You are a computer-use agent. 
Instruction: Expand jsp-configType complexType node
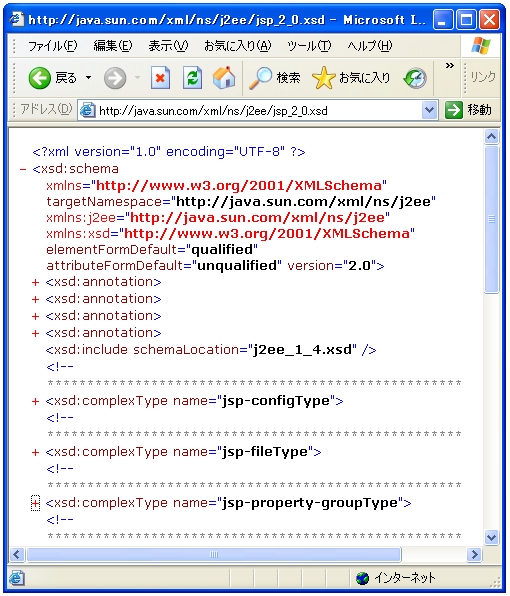click(x=35, y=401)
